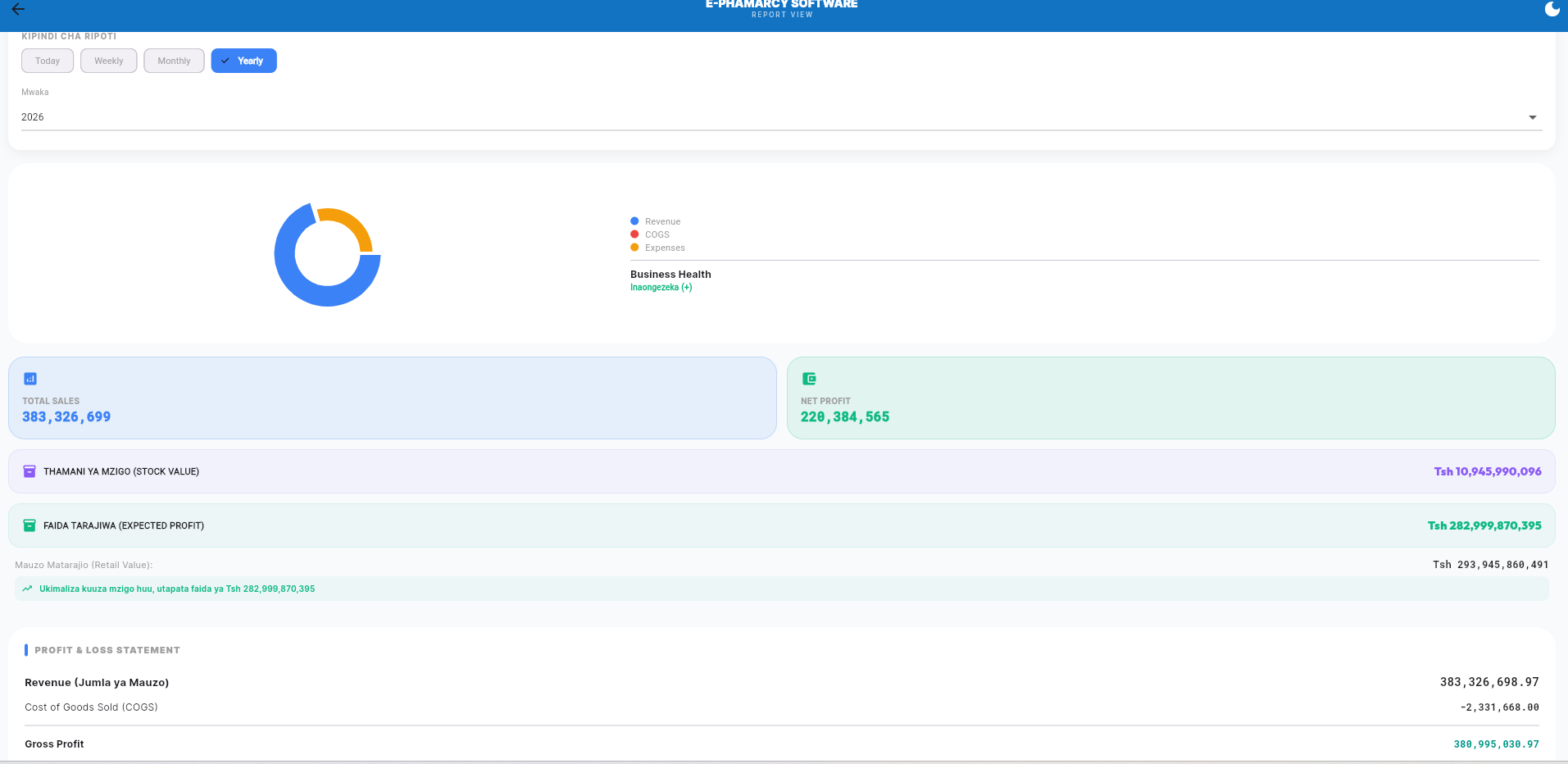The width and height of the screenshot is (1568, 764).
Task: Click the 'Kipindi cha Ripoti' section label
Action: coord(69,36)
